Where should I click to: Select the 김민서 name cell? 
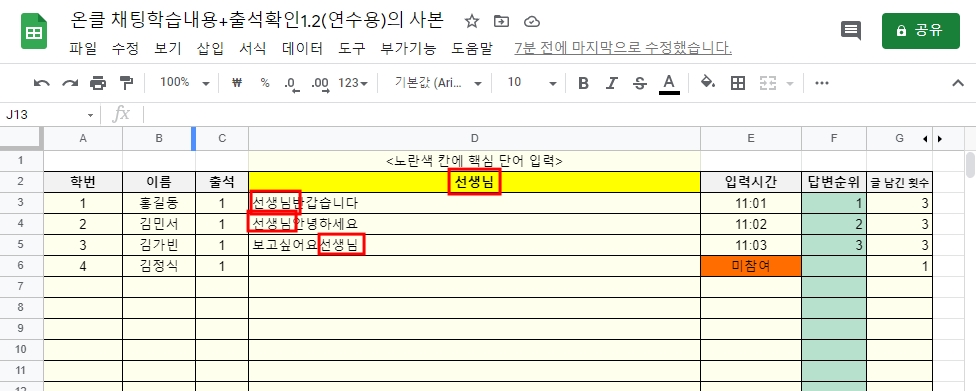(x=159, y=224)
